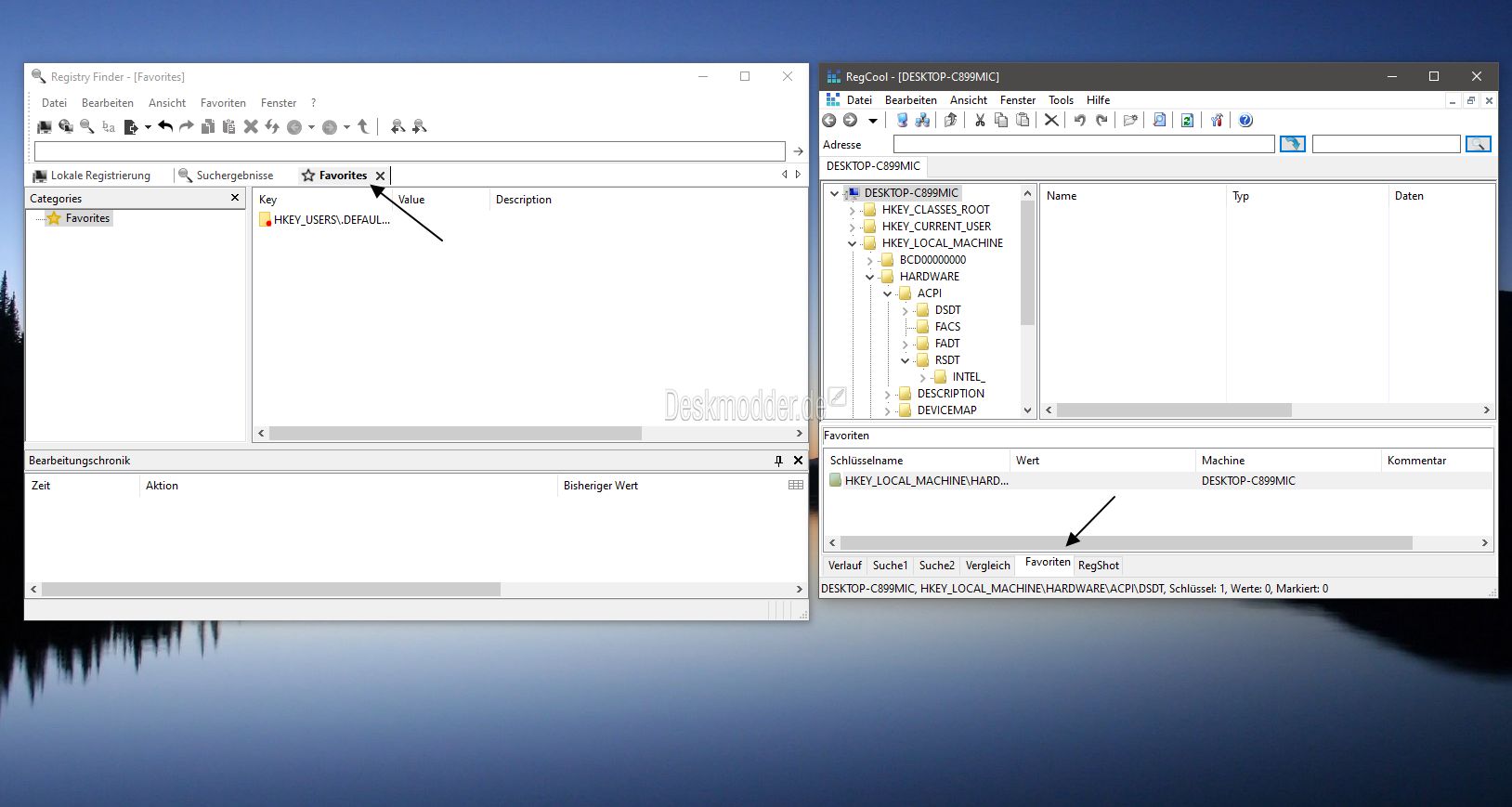Viewport: 1512px width, 807px height.
Task: Click the RegCool Adresse input field
Action: [1083, 144]
